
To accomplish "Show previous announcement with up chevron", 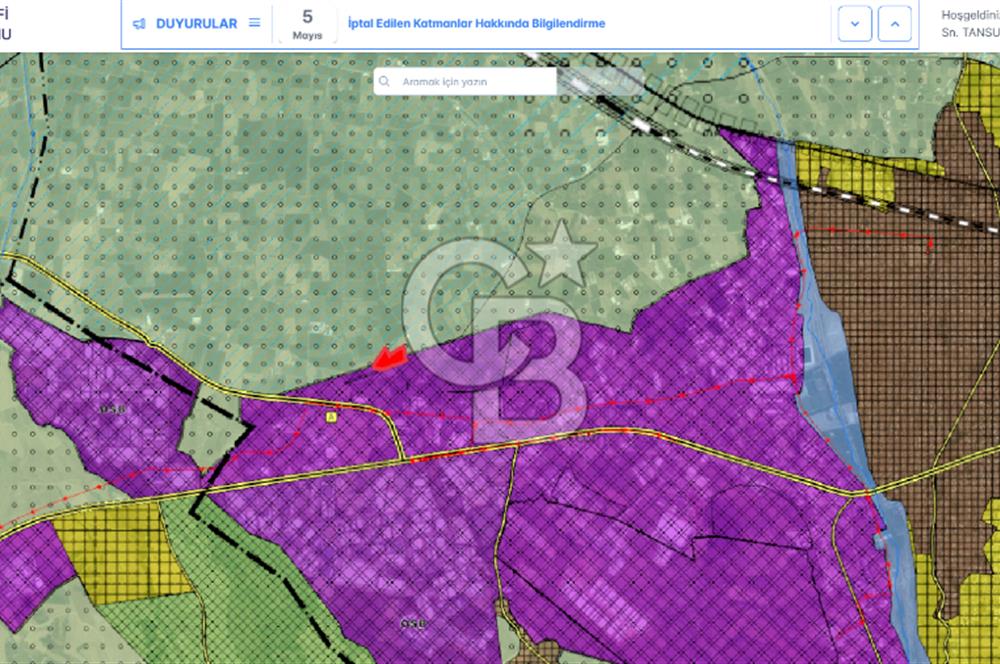I will [895, 24].
